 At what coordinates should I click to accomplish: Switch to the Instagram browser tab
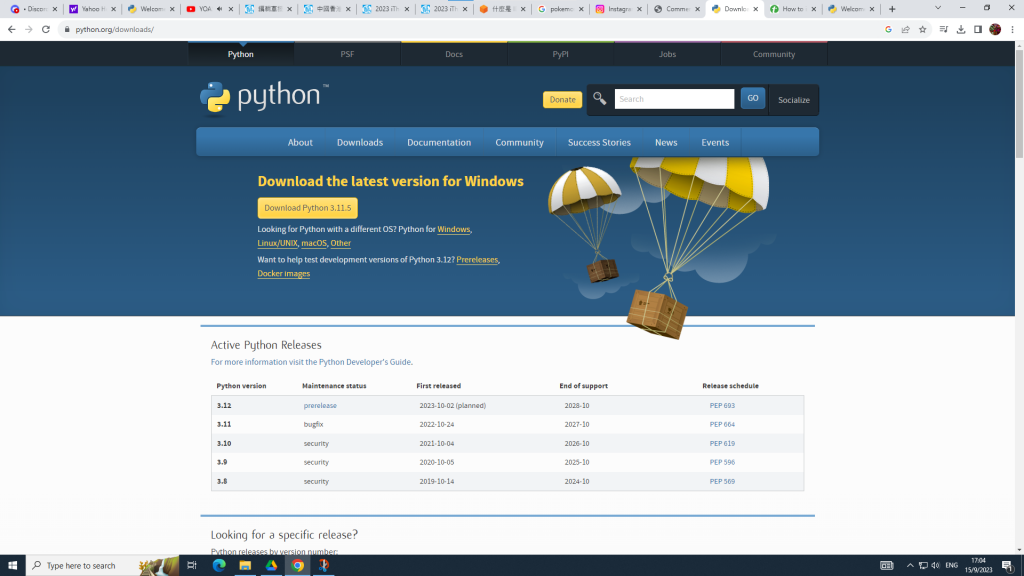coord(618,9)
